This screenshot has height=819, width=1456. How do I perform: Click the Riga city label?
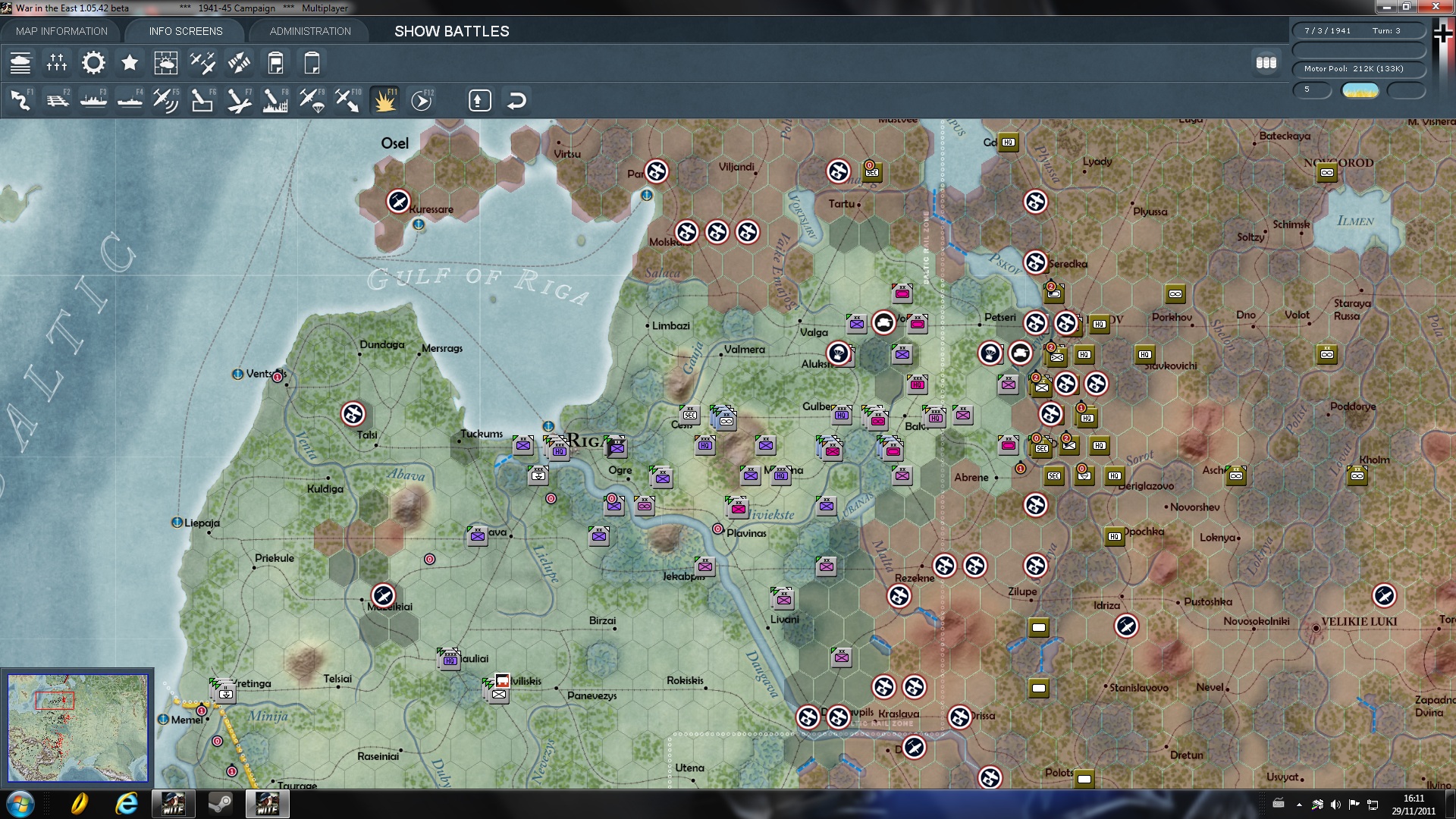tap(586, 441)
